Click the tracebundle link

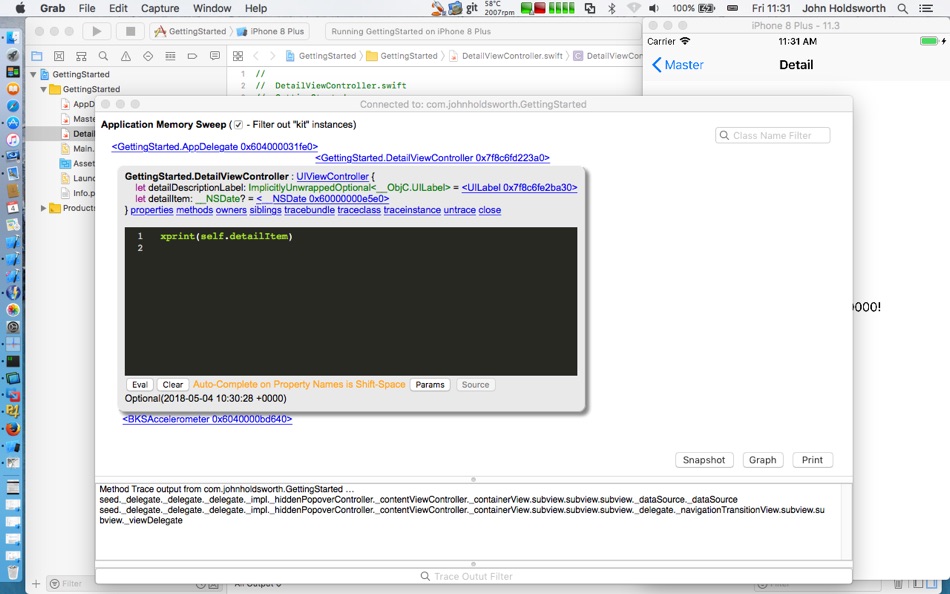pyautogui.click(x=310, y=210)
